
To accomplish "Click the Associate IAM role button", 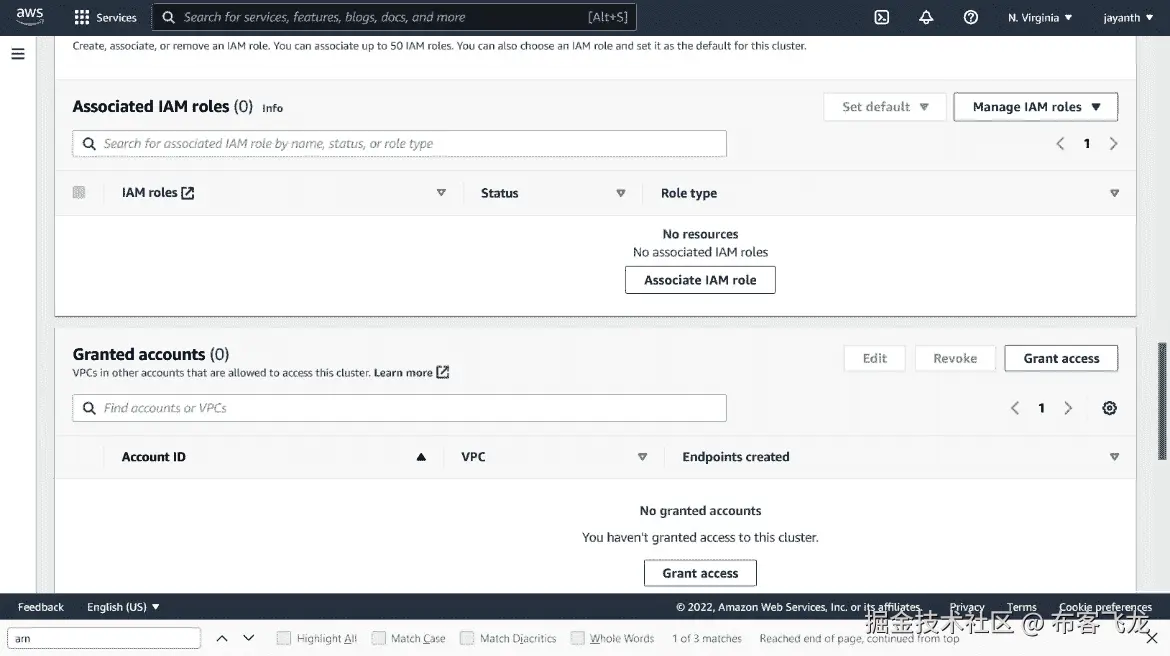I will pyautogui.click(x=700, y=279).
